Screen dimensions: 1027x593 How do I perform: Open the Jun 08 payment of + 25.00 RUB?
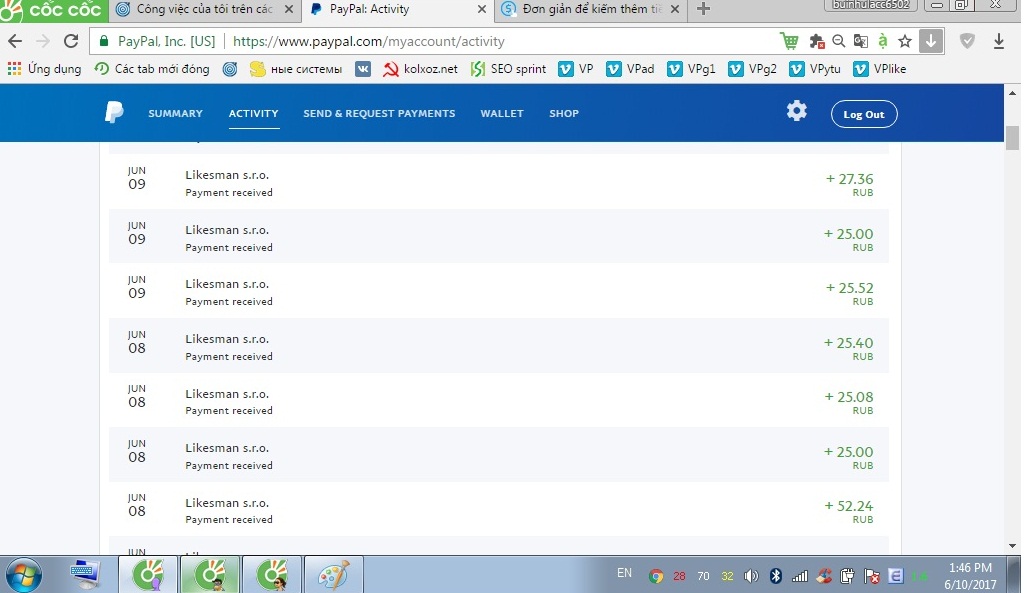pyautogui.click(x=498, y=455)
